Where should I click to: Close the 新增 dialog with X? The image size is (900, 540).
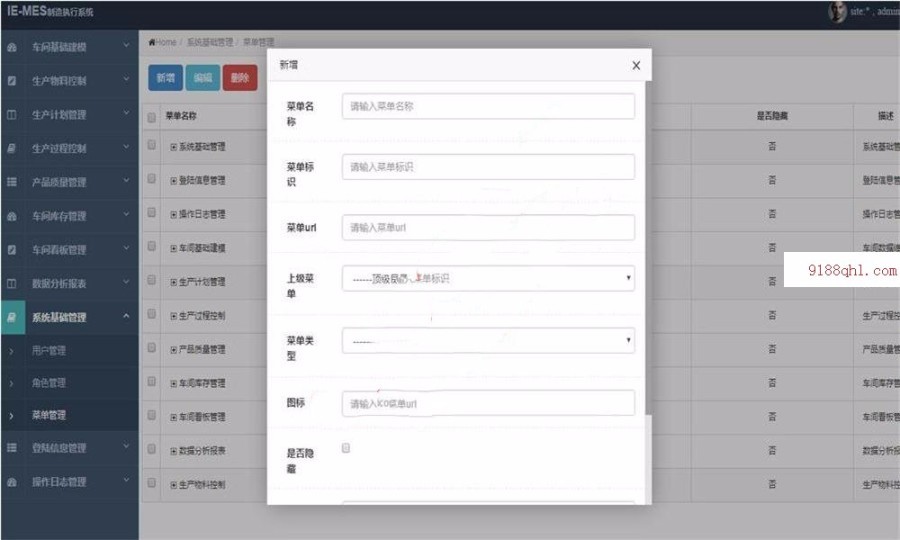click(x=636, y=65)
